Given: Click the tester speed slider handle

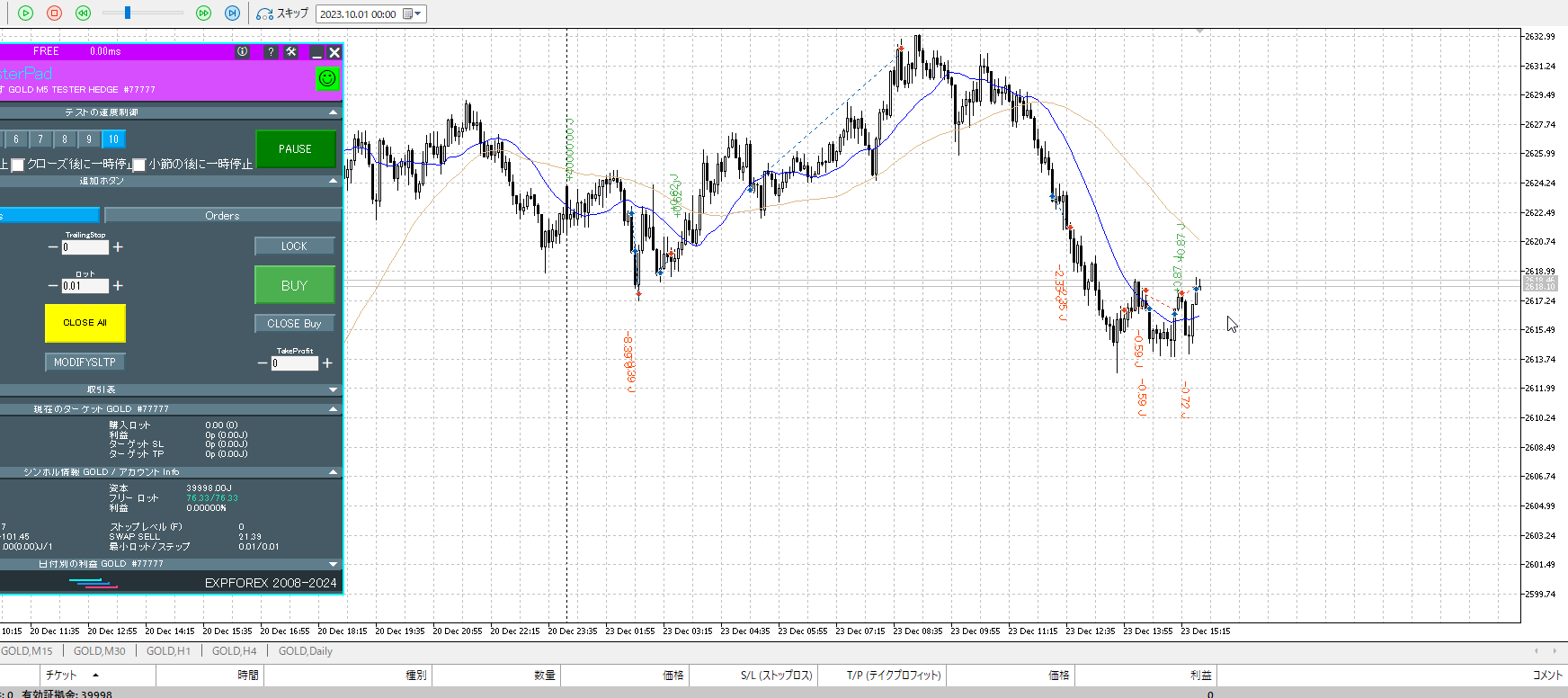Looking at the screenshot, I should coord(128,13).
